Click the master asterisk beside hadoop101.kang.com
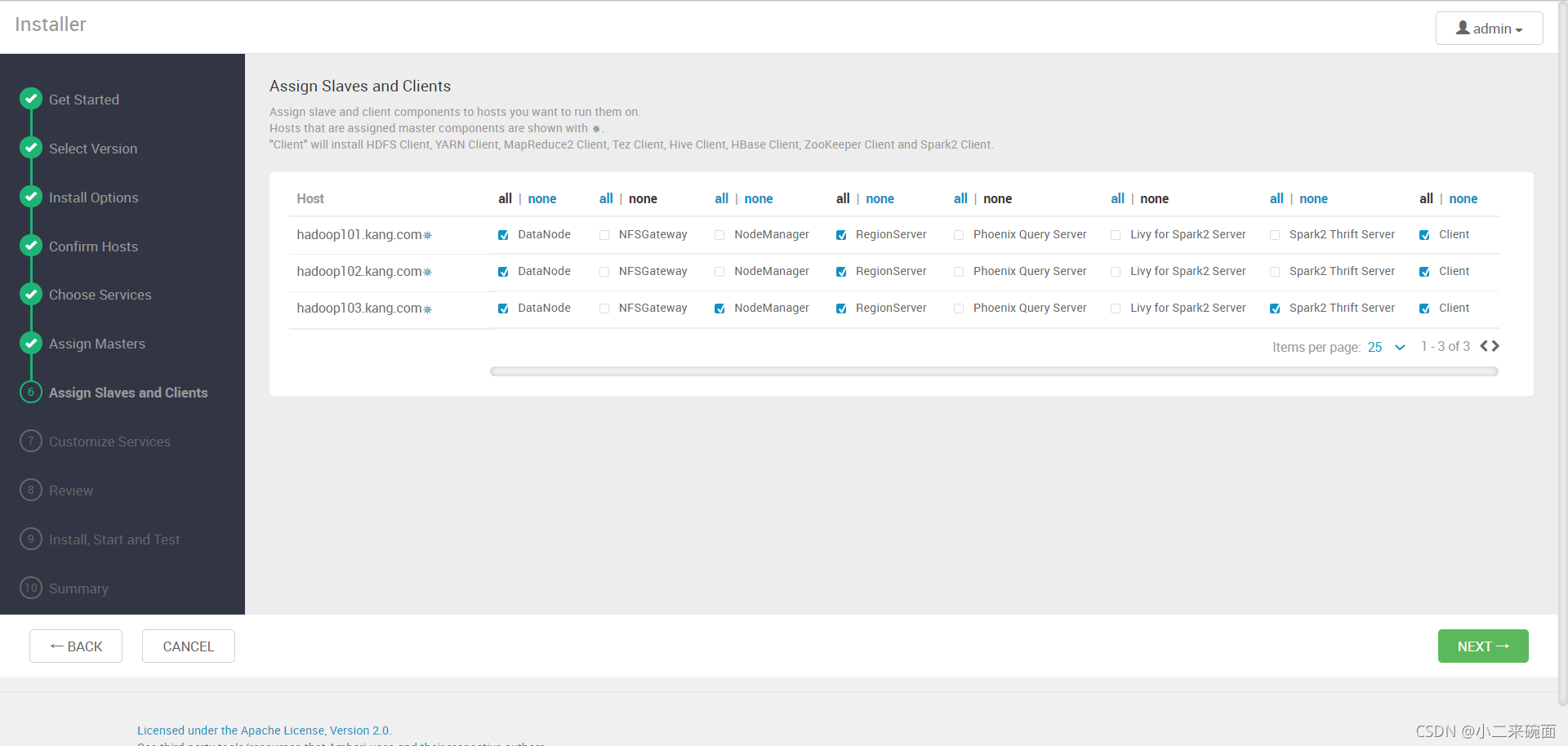This screenshot has width=1568, height=746. pos(427,236)
